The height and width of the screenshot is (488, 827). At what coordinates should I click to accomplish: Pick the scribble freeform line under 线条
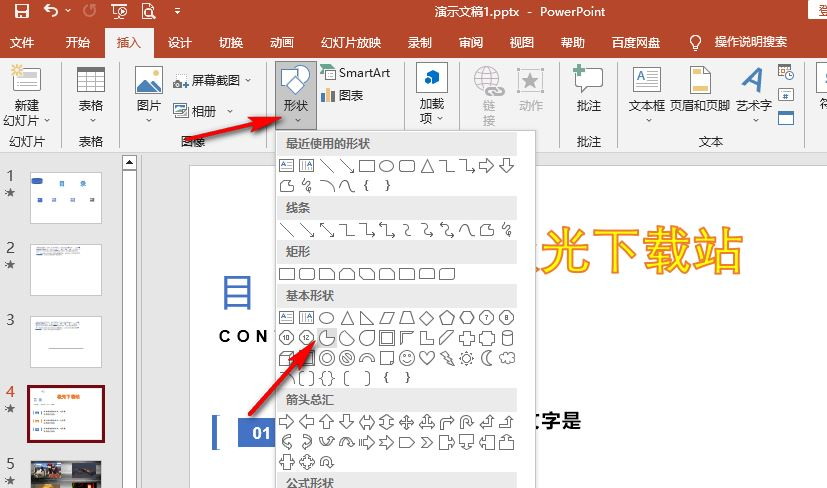pyautogui.click(x=507, y=229)
